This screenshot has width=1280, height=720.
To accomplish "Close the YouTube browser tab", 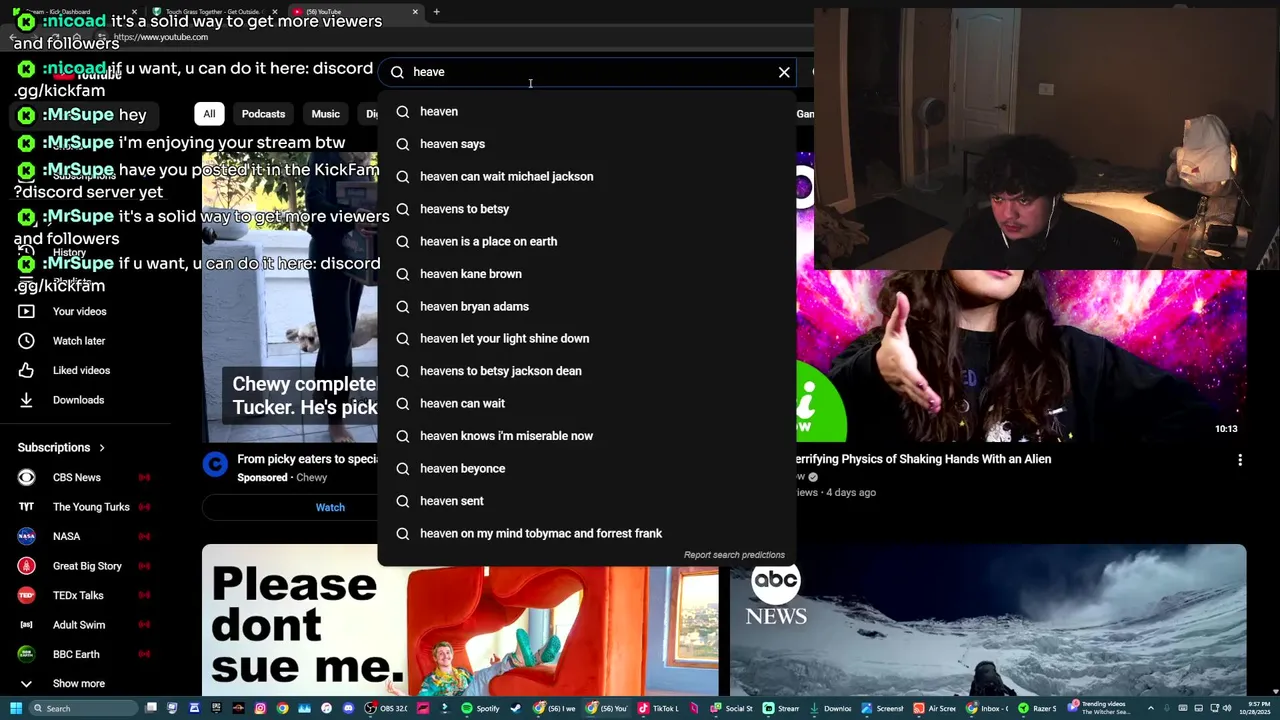I will coord(415,12).
